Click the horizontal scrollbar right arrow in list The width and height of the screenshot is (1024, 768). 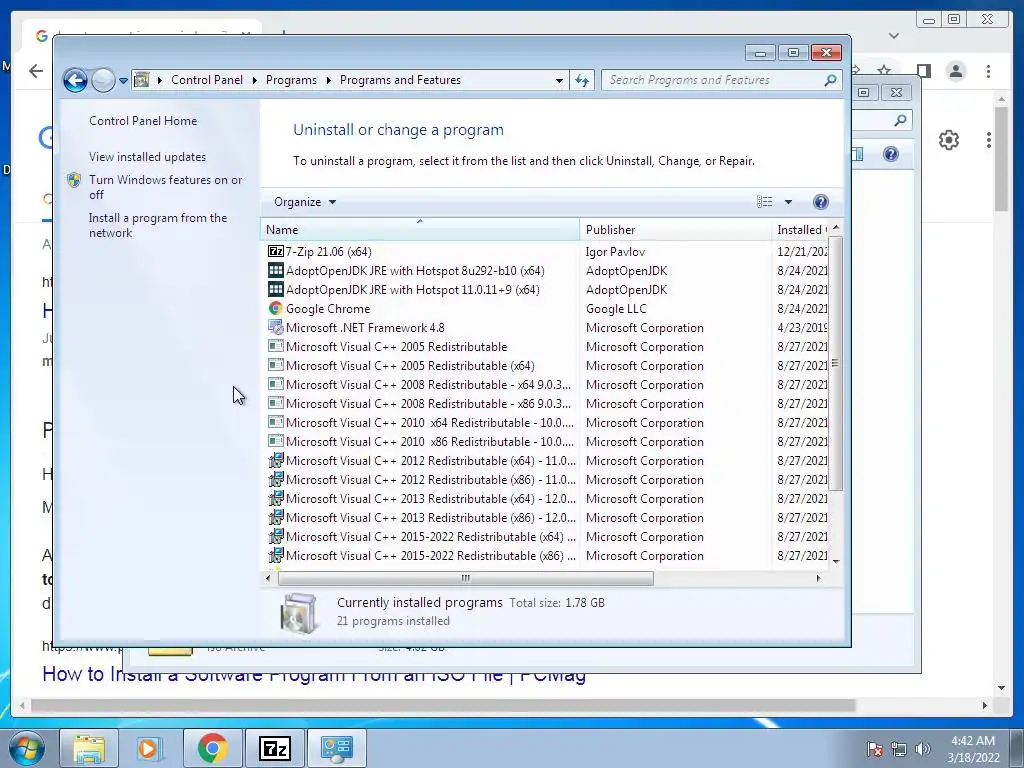point(818,578)
